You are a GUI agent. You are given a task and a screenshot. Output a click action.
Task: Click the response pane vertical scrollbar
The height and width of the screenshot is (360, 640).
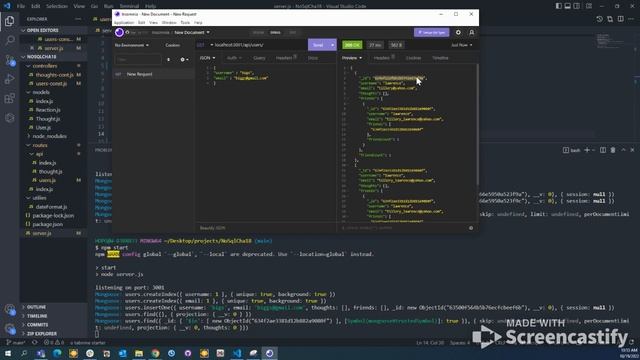[x=477, y=124]
